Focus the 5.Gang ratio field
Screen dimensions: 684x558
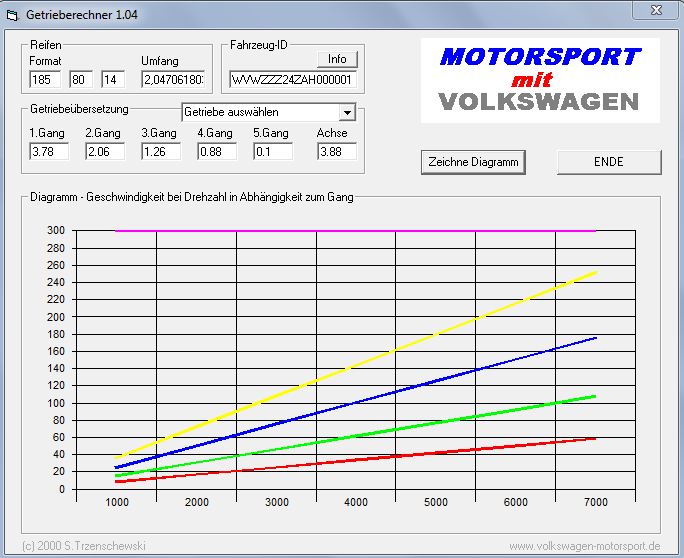272,152
